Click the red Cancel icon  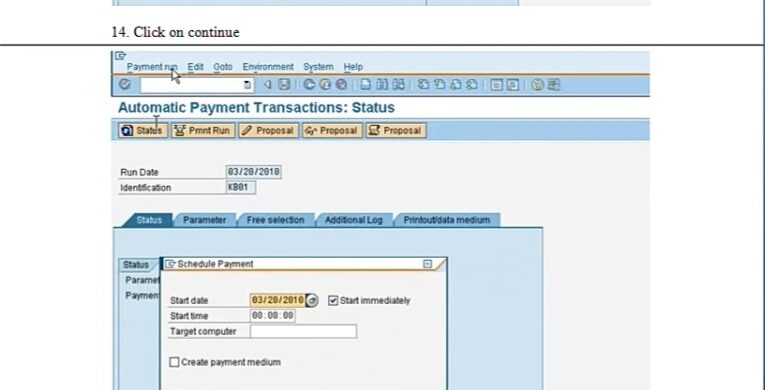(x=342, y=84)
